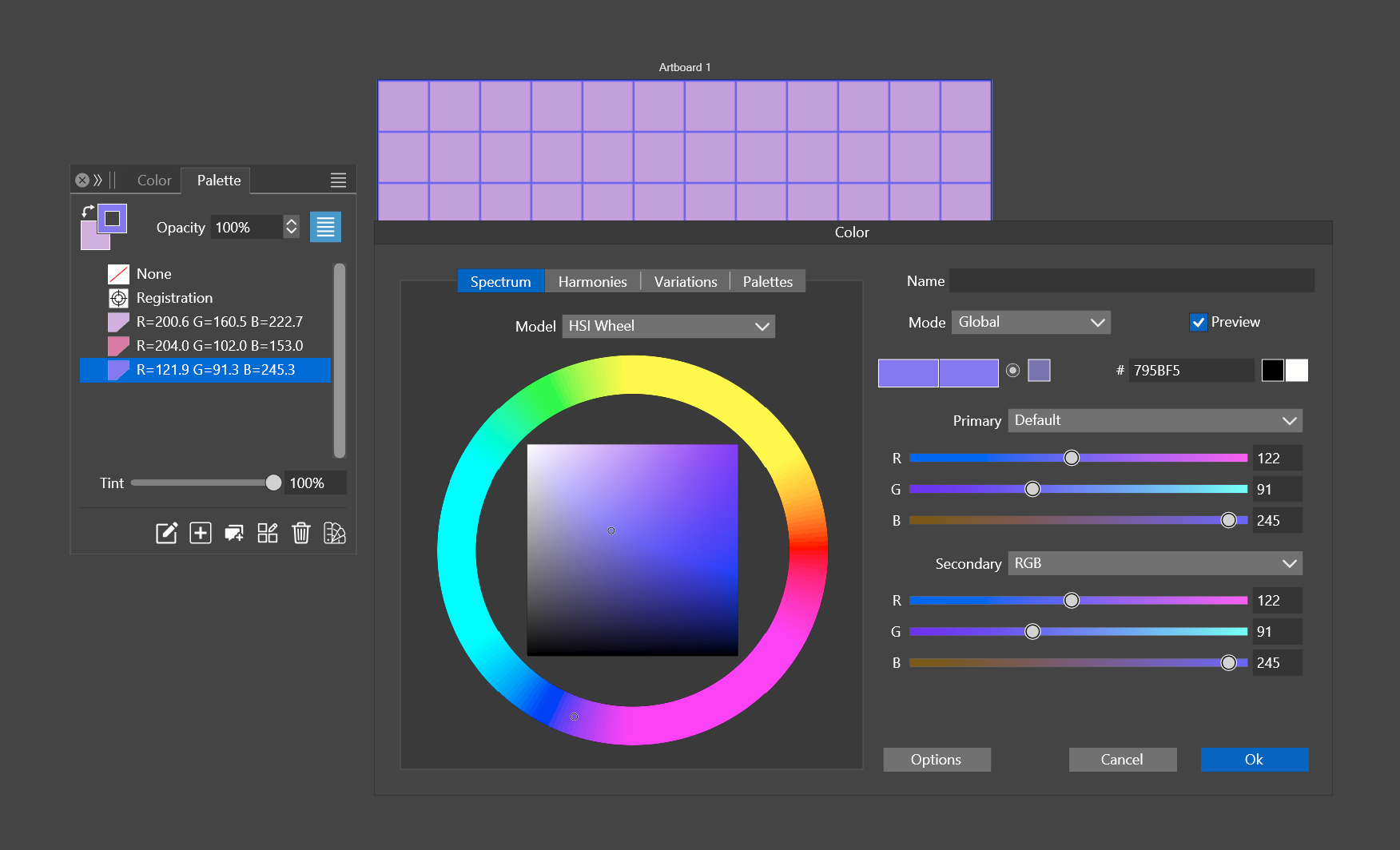Open the Palette panel hamburger menu
The width and height of the screenshot is (1400, 850).
338,181
